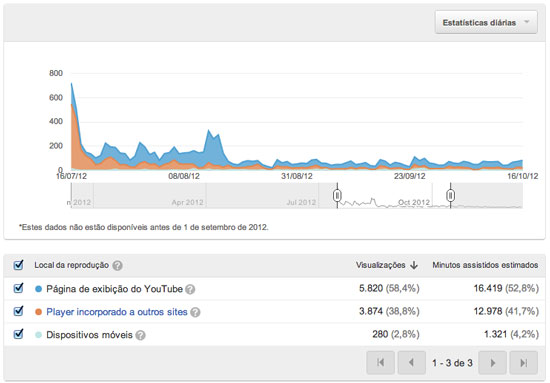Go to next page of results

[492, 363]
